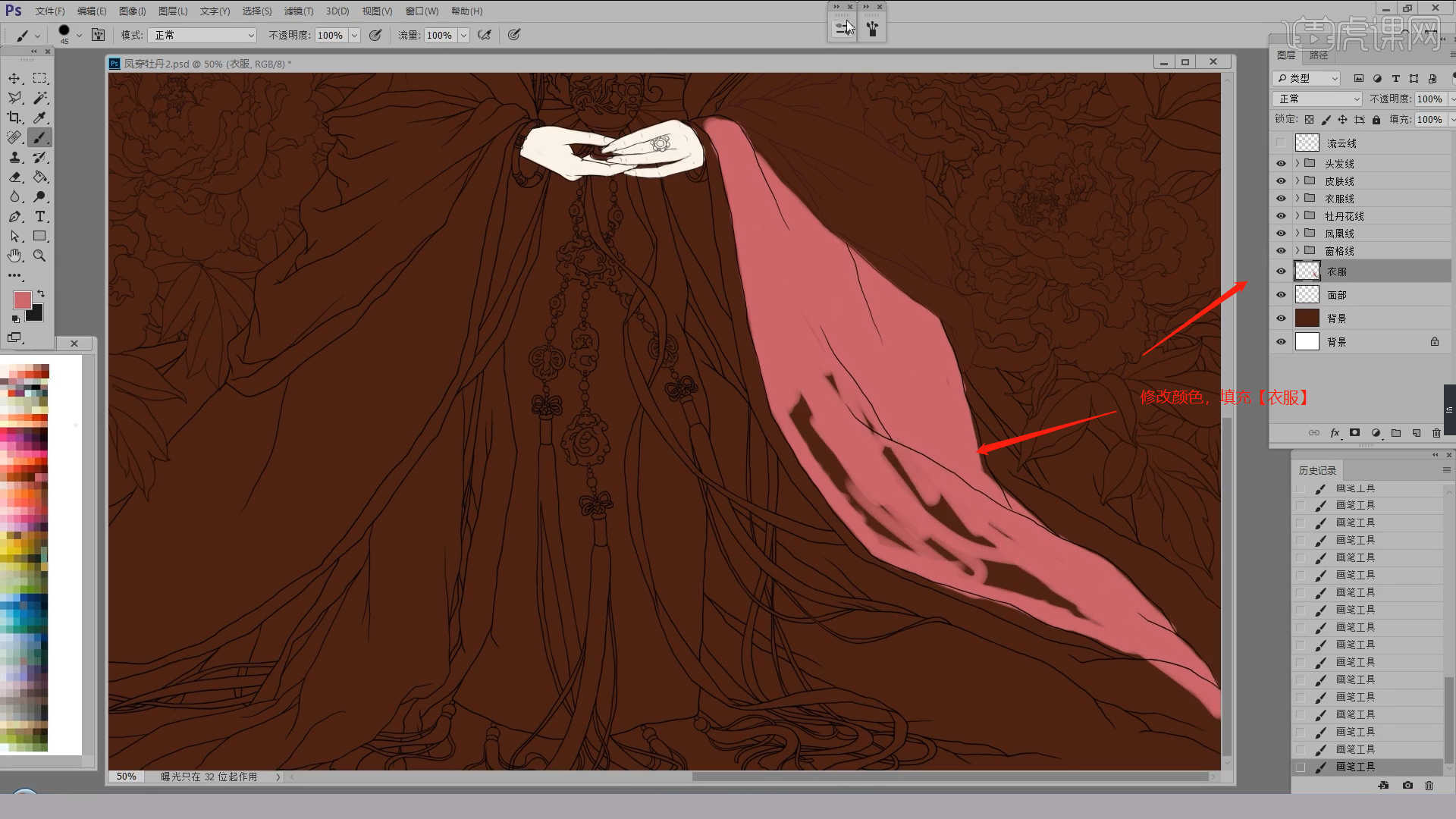The height and width of the screenshot is (819, 1456).
Task: Hide the 牡丹花线 group
Action: (x=1281, y=216)
